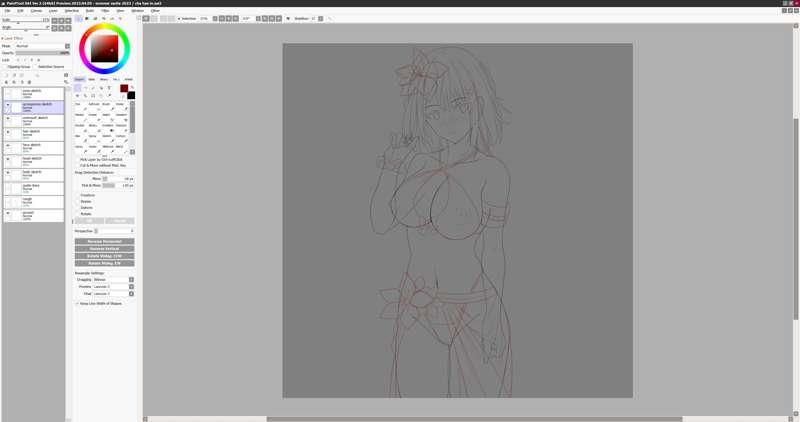The height and width of the screenshot is (422, 800).
Task: Click the canvas vertical scrollbar
Action: coord(795,219)
